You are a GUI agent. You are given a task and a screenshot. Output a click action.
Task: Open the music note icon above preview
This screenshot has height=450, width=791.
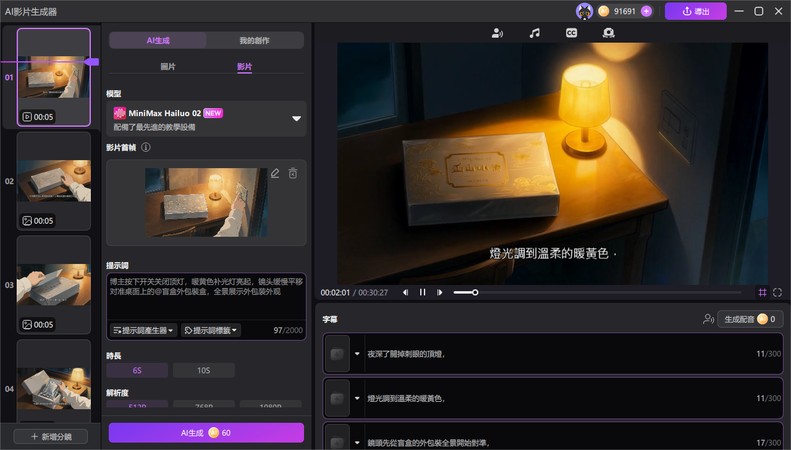pyautogui.click(x=534, y=33)
